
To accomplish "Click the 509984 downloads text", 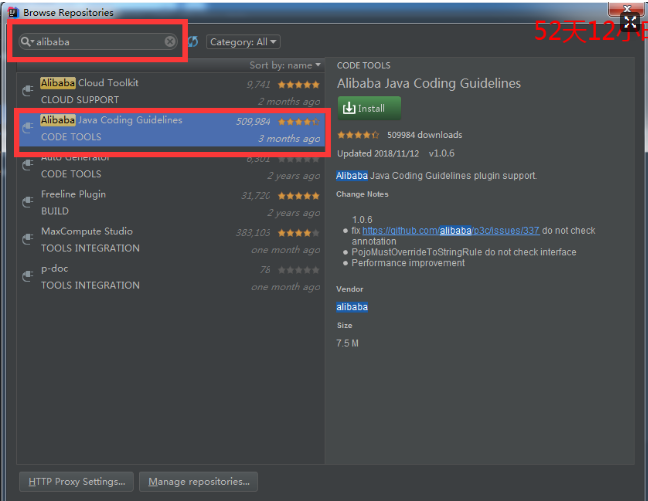I will coord(424,135).
